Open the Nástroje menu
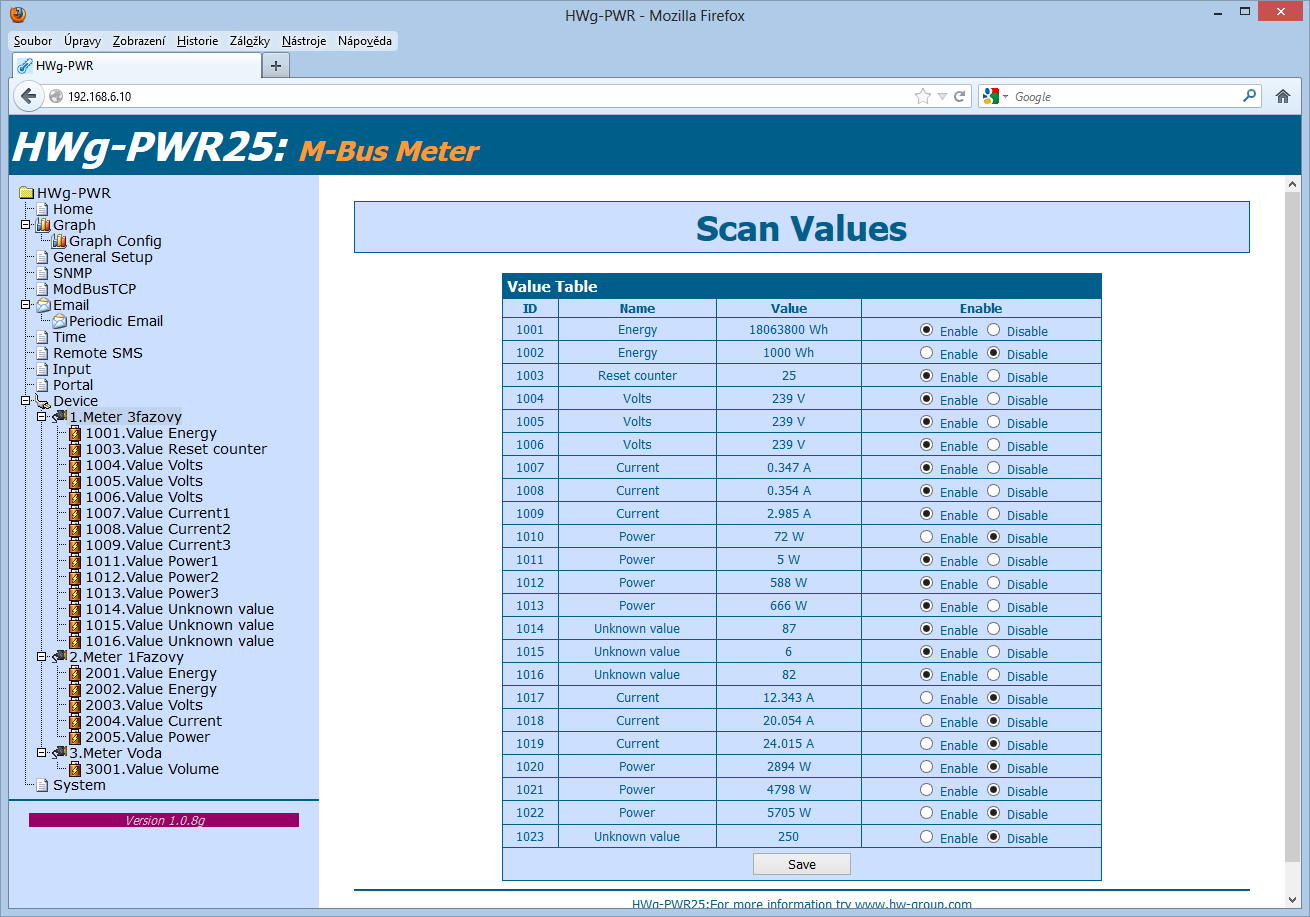 [x=304, y=41]
